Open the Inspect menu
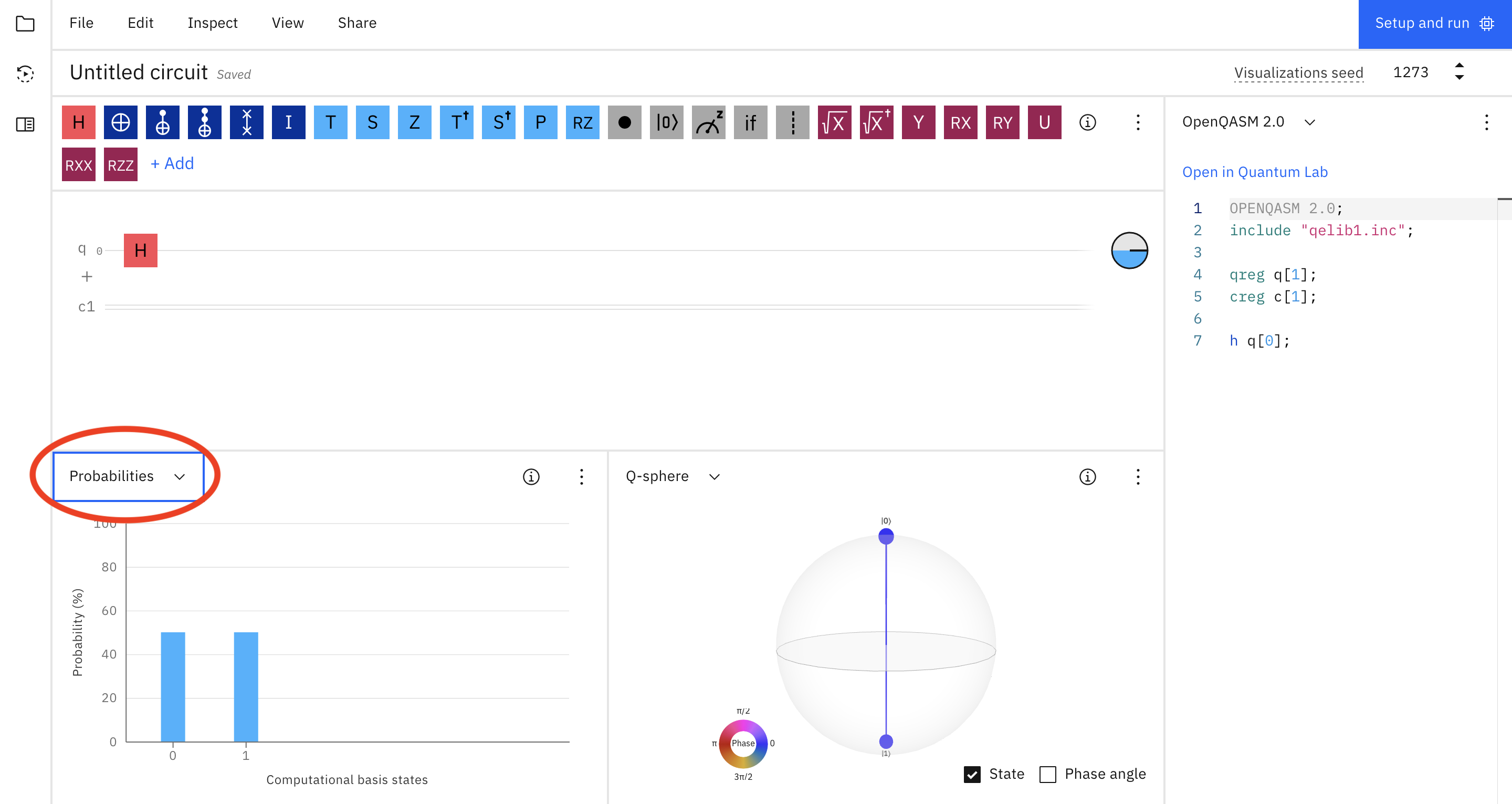This screenshot has width=1512, height=804. [x=213, y=23]
